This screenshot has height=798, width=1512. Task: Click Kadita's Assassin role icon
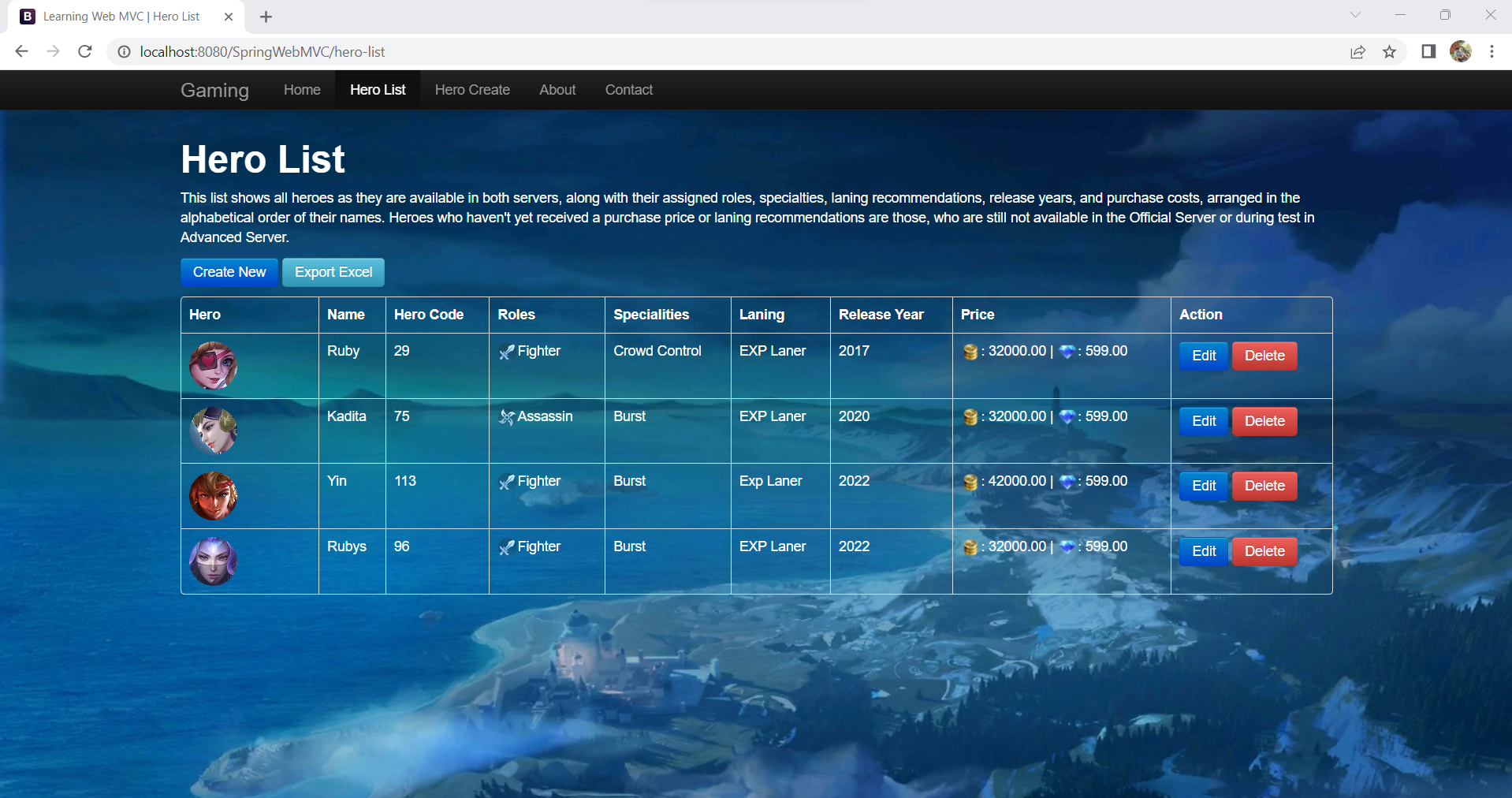[x=507, y=417]
